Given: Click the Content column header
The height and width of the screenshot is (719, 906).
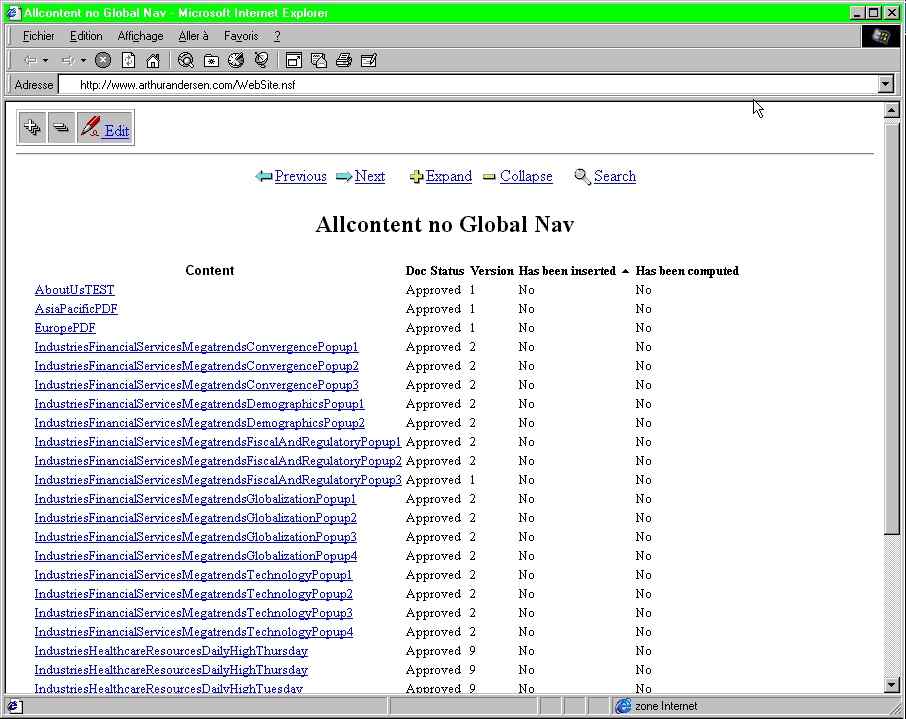Looking at the screenshot, I should point(210,270).
